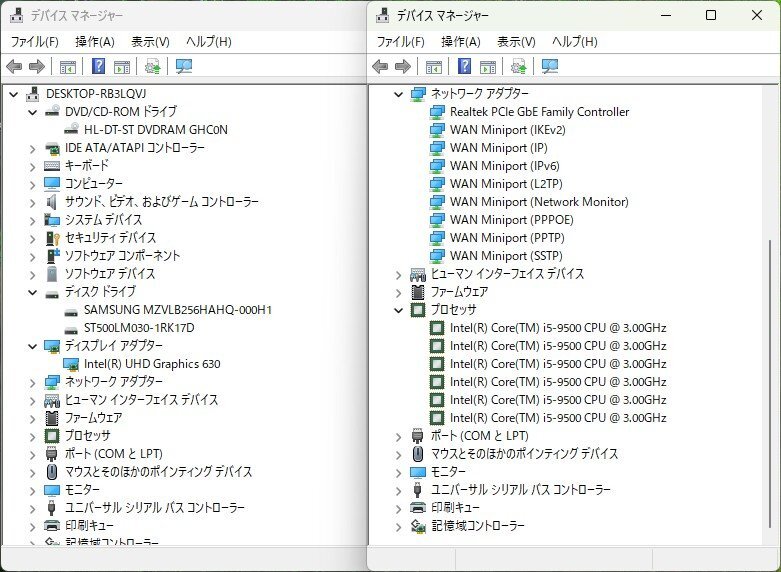Viewport: 781px width, 572px height.
Task: Open ファイル(F) menu in left window
Action: point(34,41)
